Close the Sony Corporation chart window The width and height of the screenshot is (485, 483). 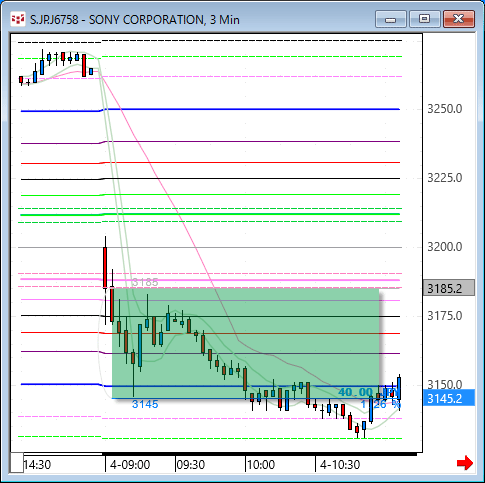click(458, 19)
